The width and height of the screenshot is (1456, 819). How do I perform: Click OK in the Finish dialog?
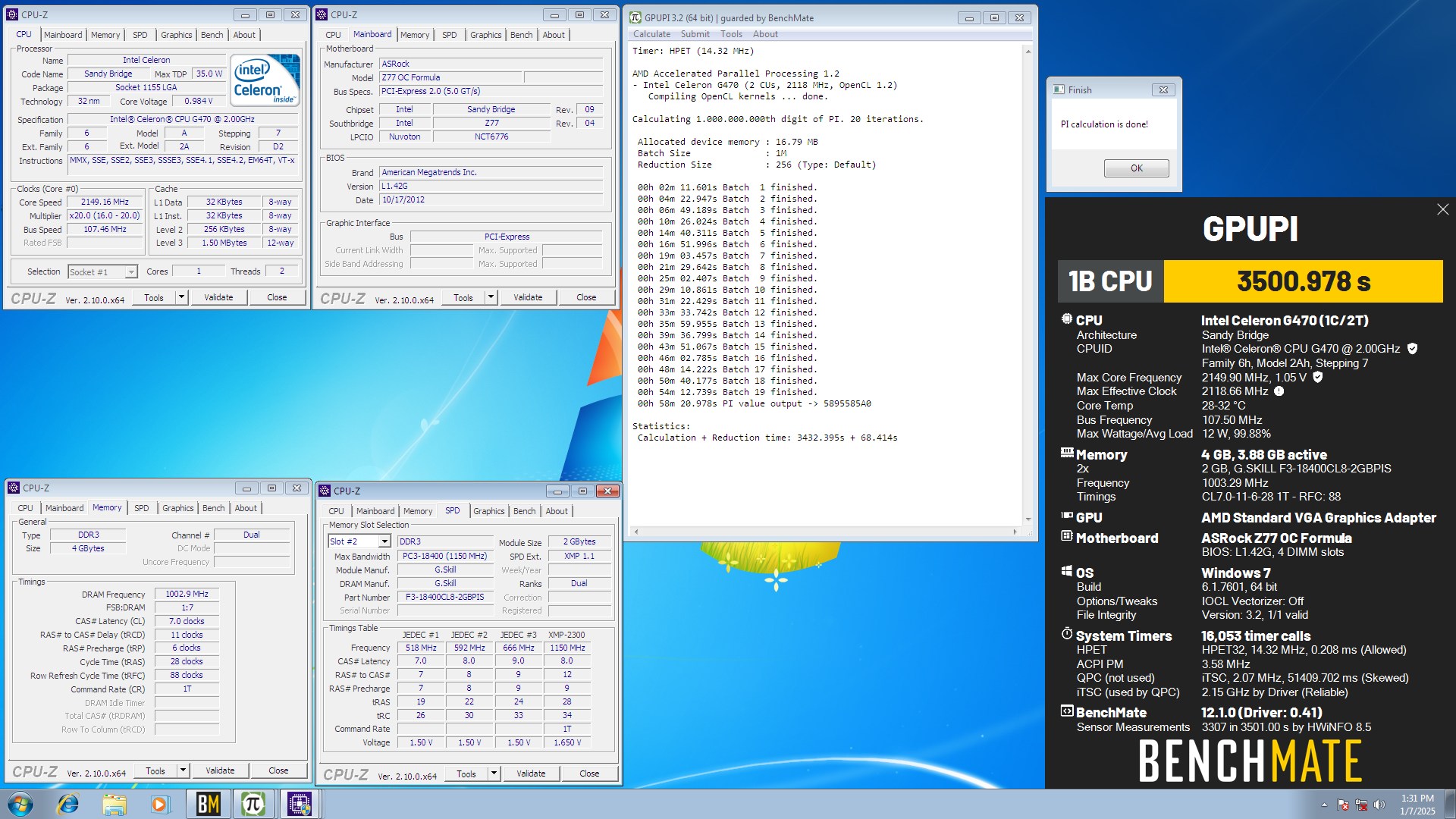[x=1136, y=168]
